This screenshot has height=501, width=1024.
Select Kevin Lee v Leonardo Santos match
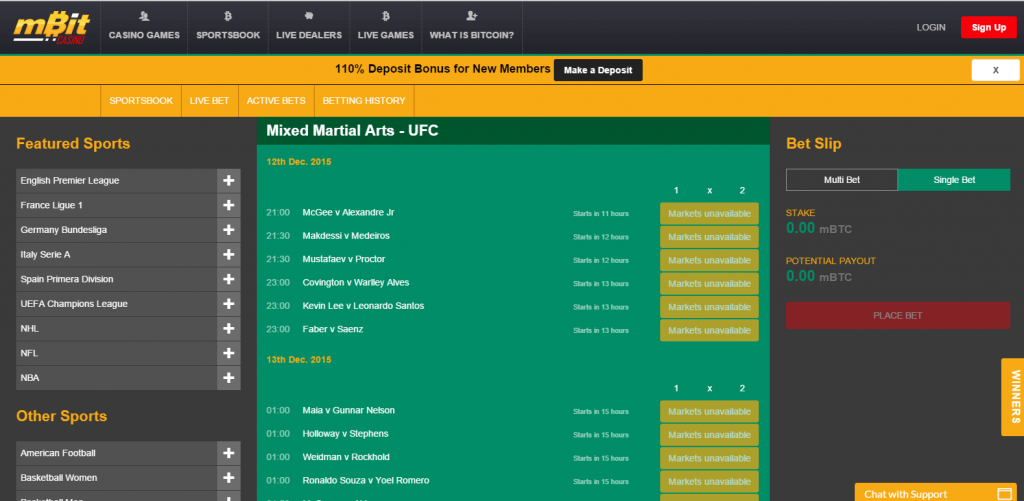[363, 306]
